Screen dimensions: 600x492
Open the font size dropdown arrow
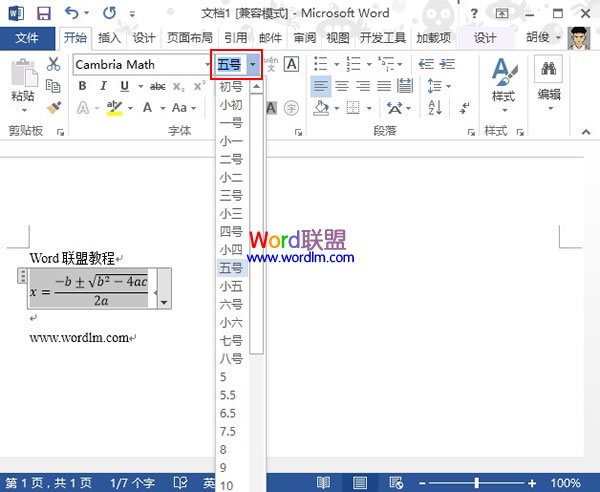(253, 64)
